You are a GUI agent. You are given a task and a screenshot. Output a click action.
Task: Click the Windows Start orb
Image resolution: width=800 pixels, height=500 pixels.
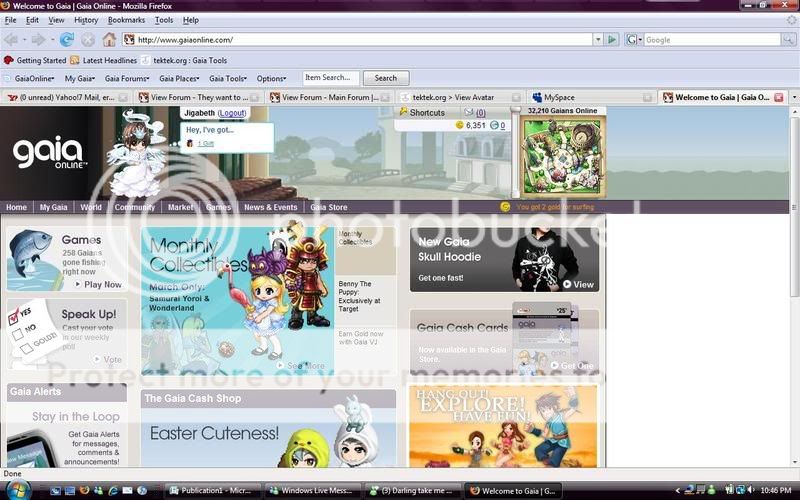[18, 490]
